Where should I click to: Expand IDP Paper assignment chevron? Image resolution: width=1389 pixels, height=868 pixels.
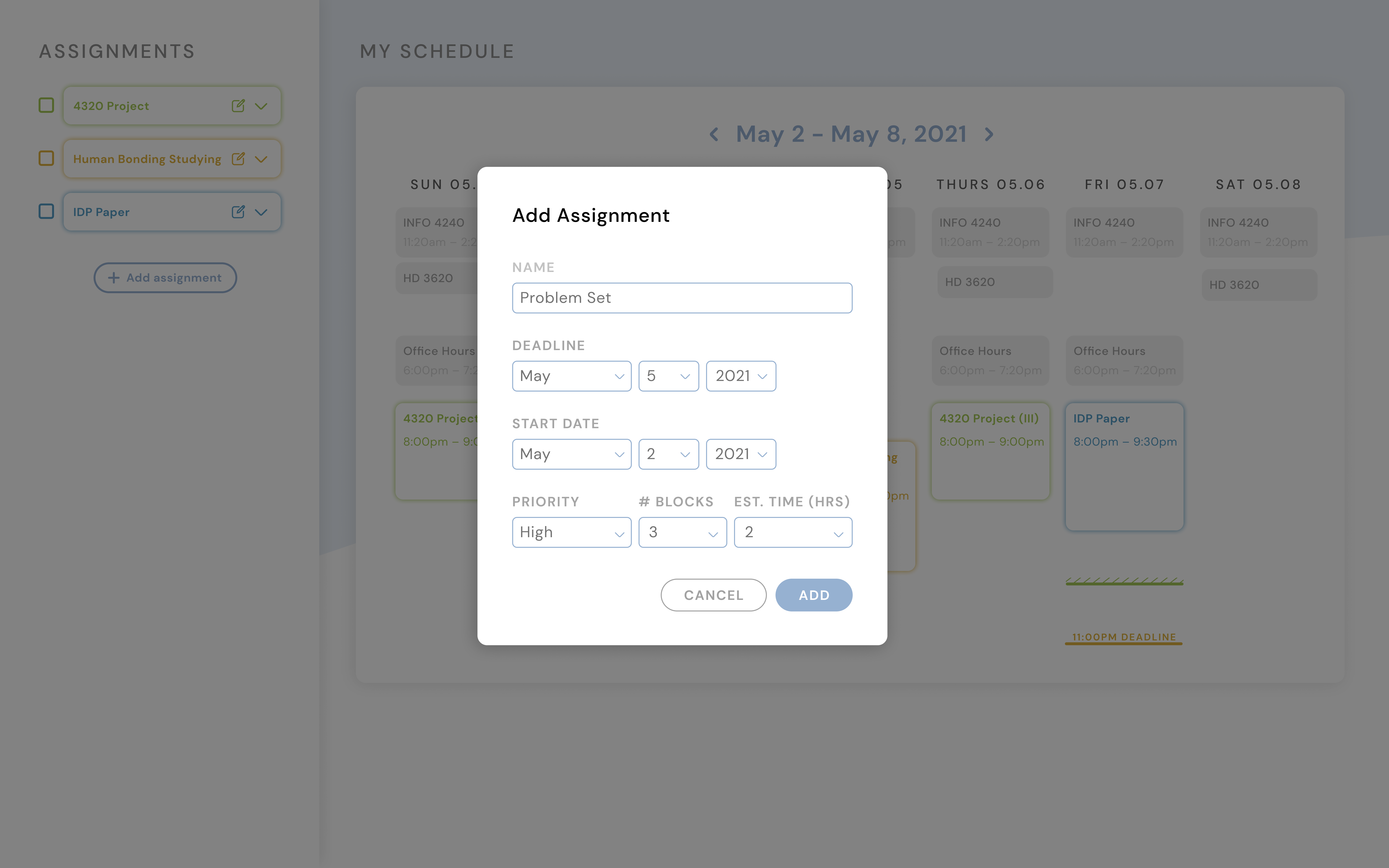(261, 212)
